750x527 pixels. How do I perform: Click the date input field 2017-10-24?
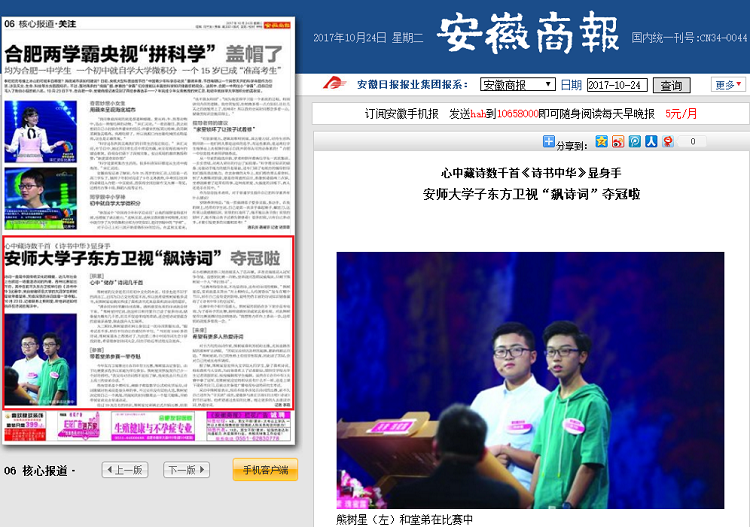pyautogui.click(x=617, y=85)
